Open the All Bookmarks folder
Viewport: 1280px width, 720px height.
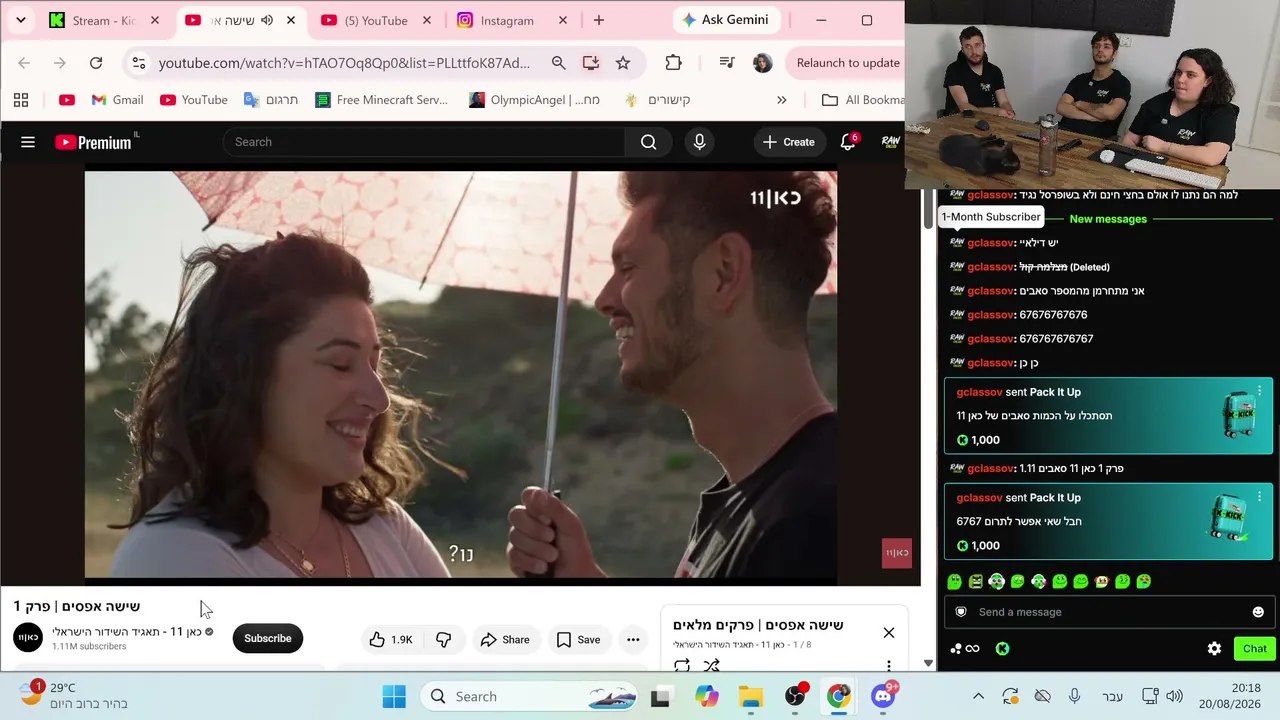pyautogui.click(x=862, y=100)
